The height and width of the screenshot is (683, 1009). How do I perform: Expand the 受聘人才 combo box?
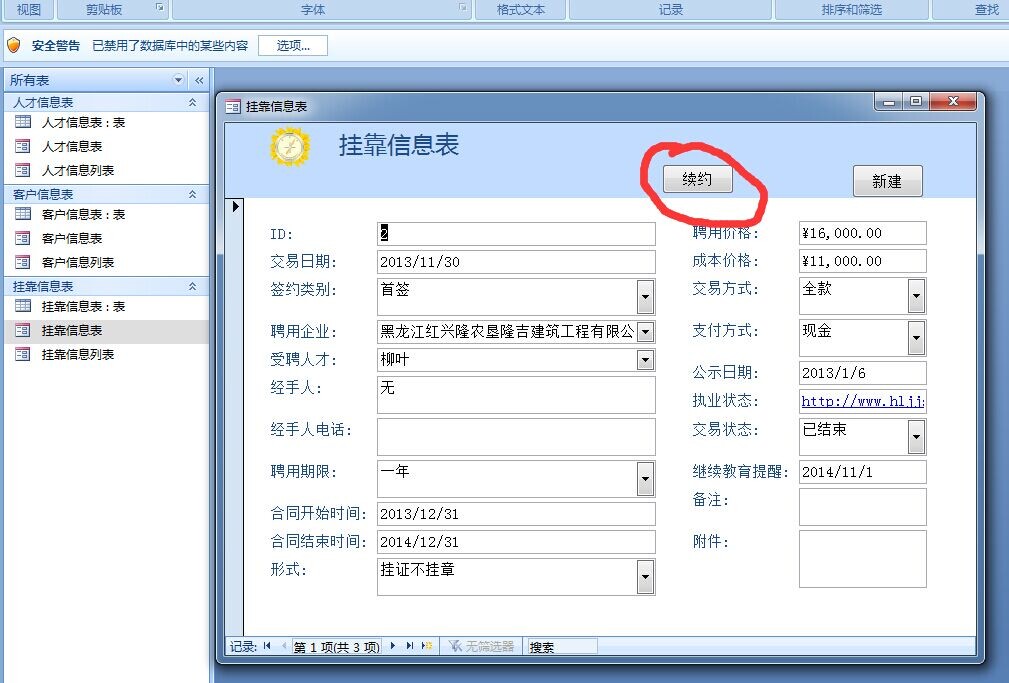(x=645, y=360)
